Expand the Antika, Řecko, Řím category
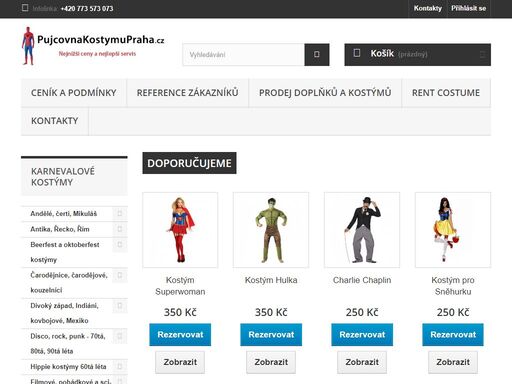512x384 pixels. click(120, 229)
